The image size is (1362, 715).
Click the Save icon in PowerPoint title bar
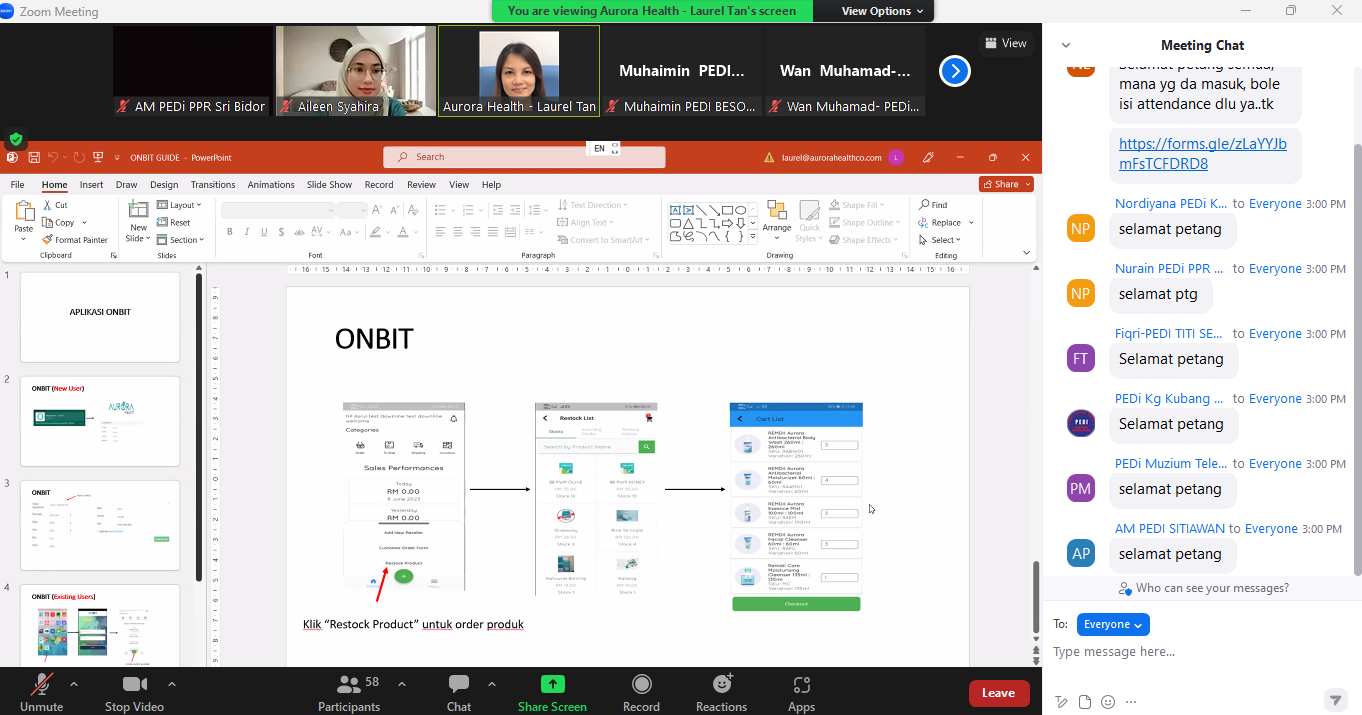[x=34, y=157]
